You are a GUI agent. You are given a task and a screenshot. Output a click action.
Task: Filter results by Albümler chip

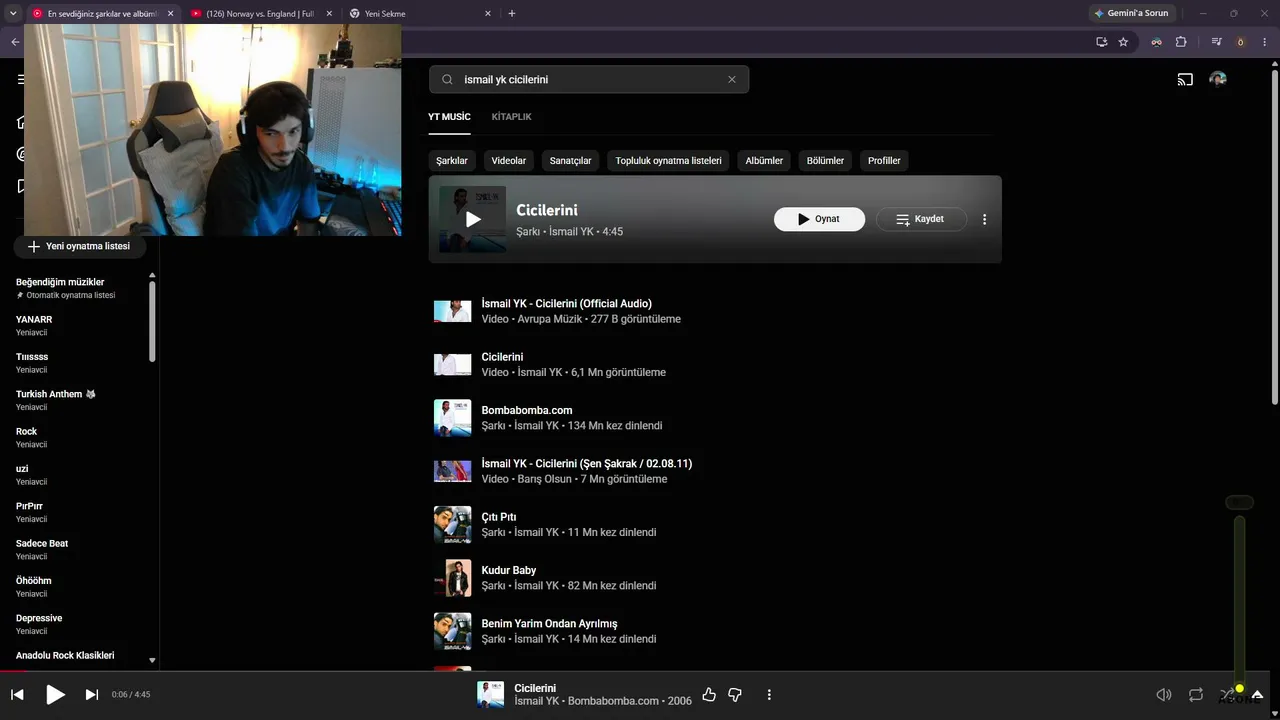tap(764, 160)
